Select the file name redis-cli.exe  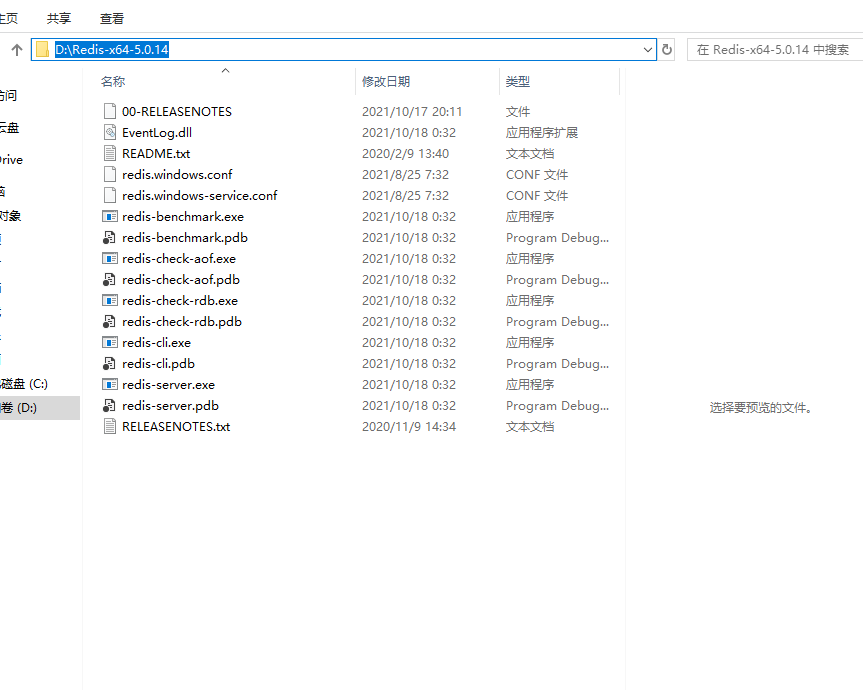click(156, 342)
